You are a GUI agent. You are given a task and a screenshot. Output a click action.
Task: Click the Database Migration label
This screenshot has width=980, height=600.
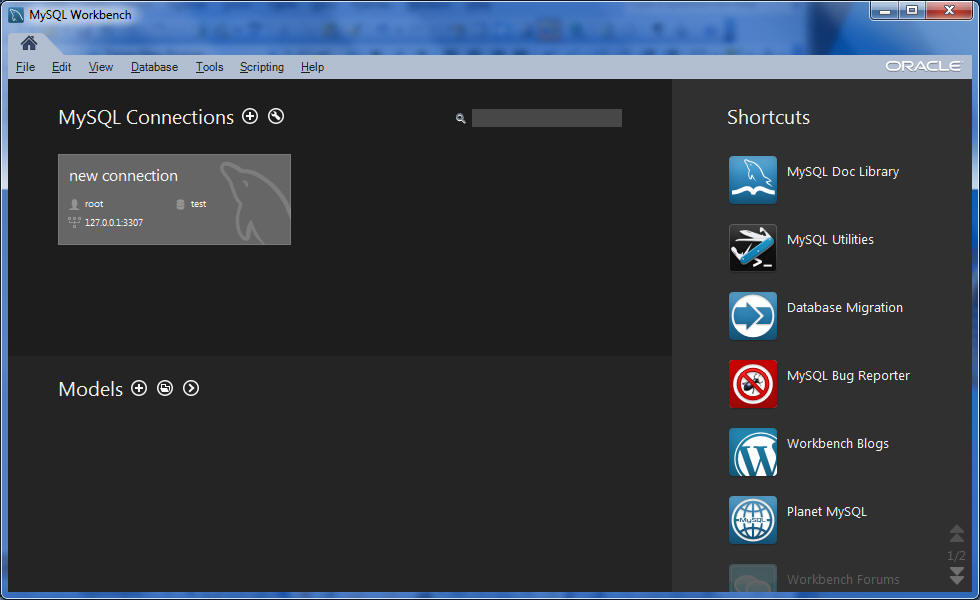click(844, 308)
